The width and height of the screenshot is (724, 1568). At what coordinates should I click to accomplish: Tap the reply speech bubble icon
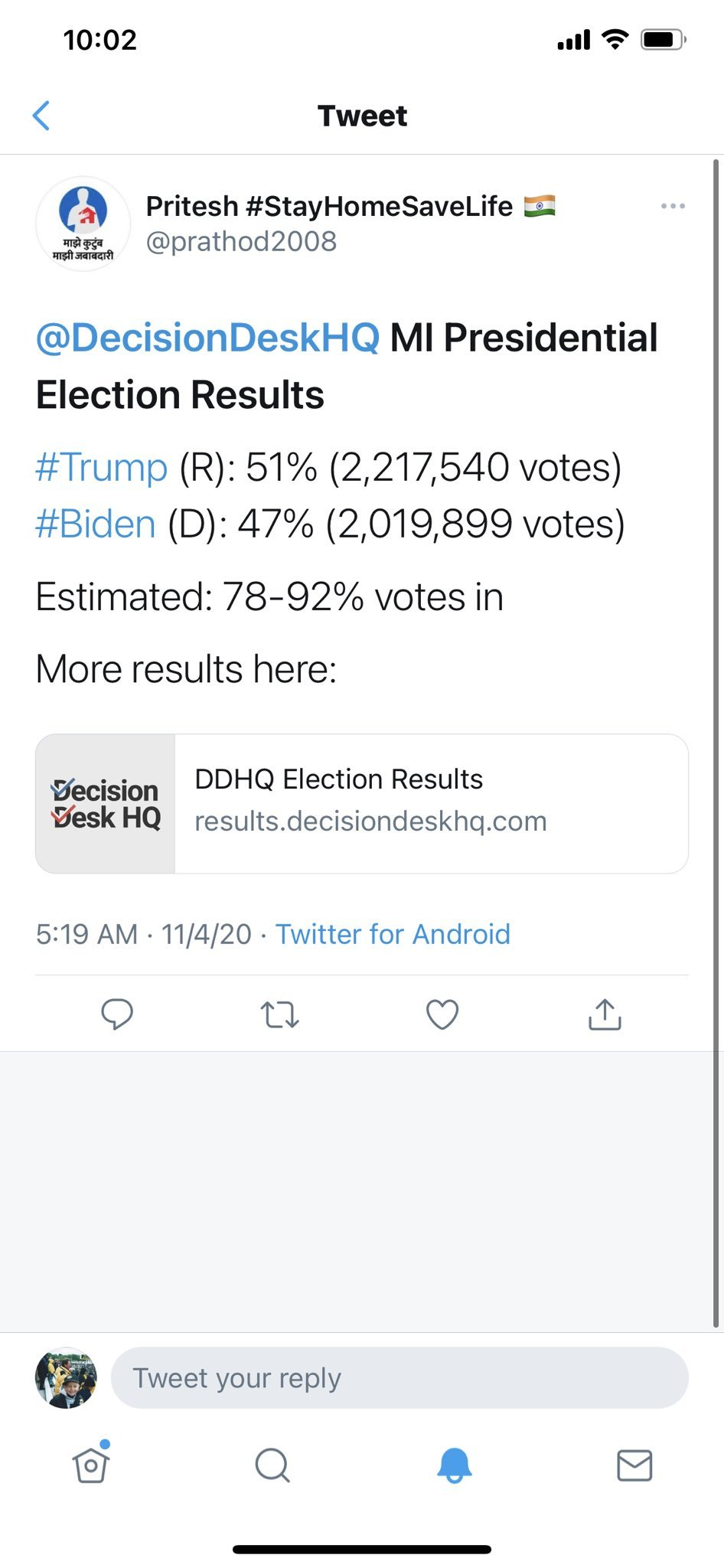tap(117, 1014)
